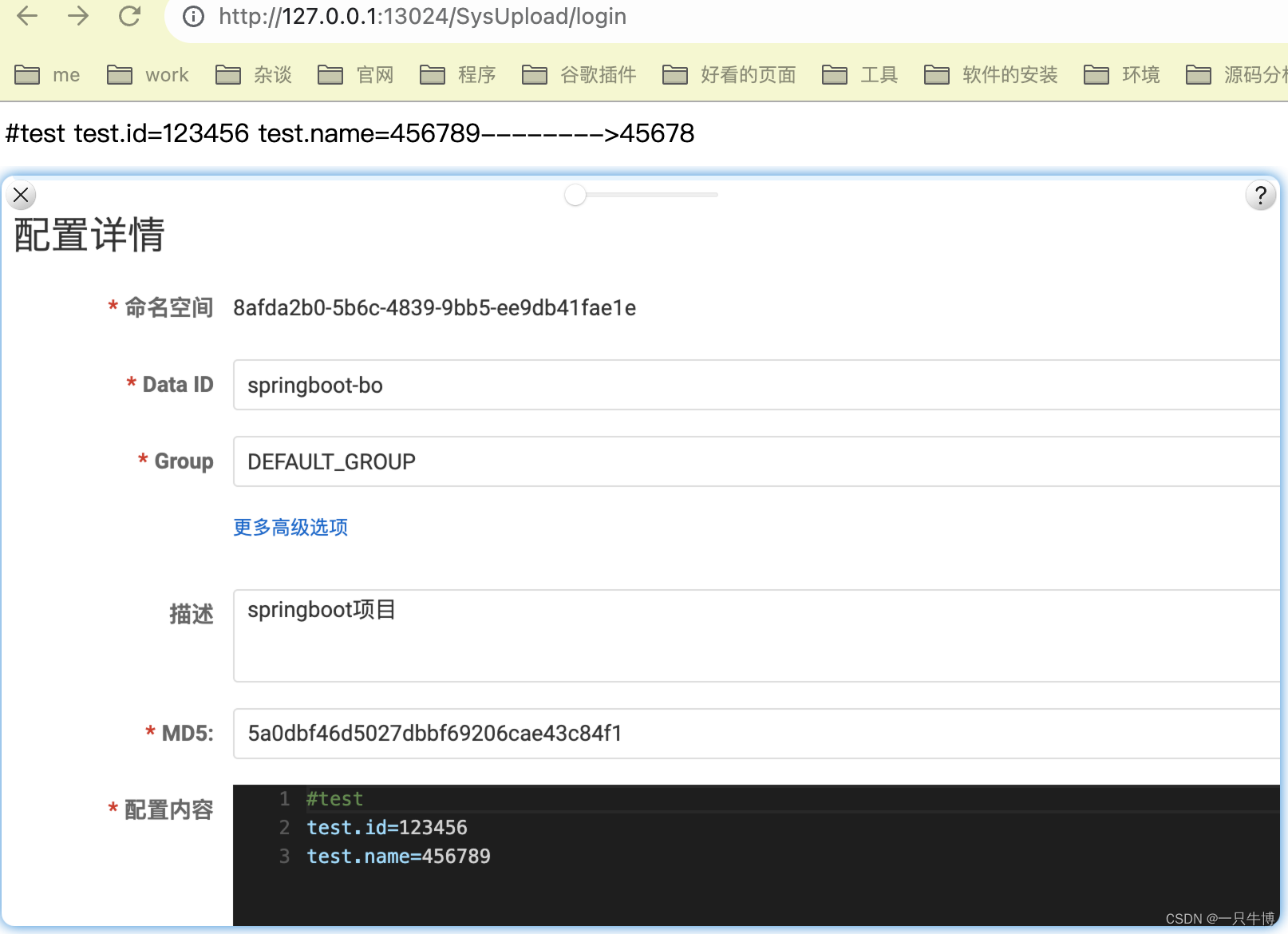Click the browser back arrow
1288x934 pixels.
tap(27, 16)
